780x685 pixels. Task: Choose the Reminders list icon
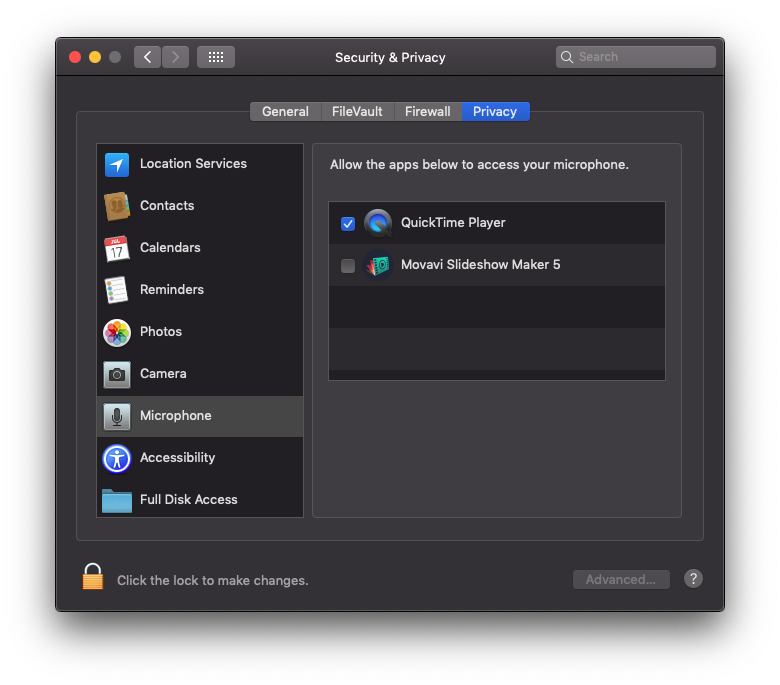[x=117, y=290]
